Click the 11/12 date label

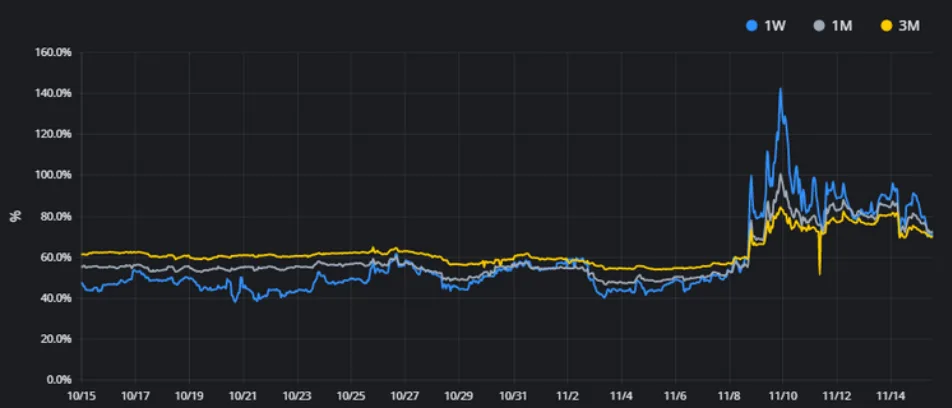pos(837,395)
